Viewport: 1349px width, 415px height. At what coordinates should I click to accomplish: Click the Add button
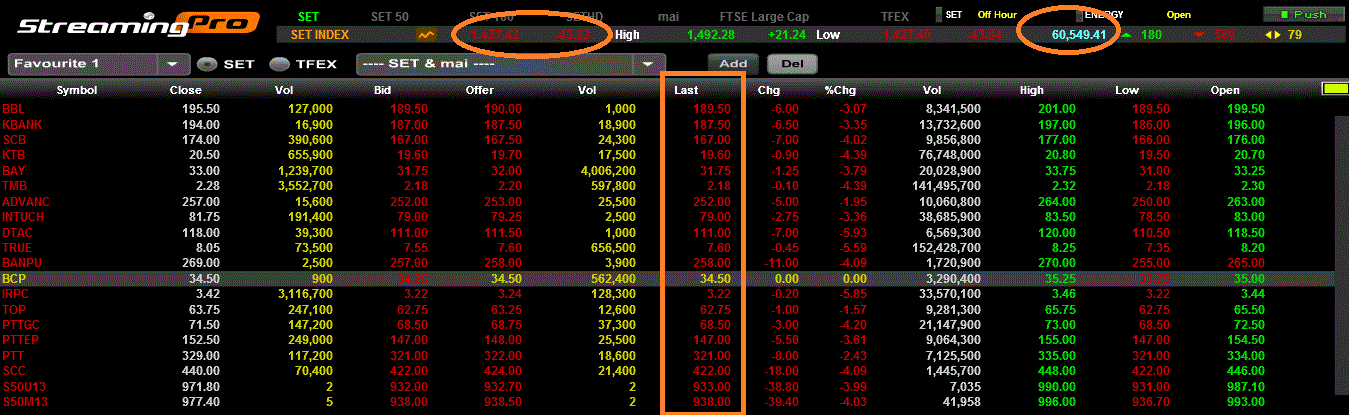pos(734,63)
